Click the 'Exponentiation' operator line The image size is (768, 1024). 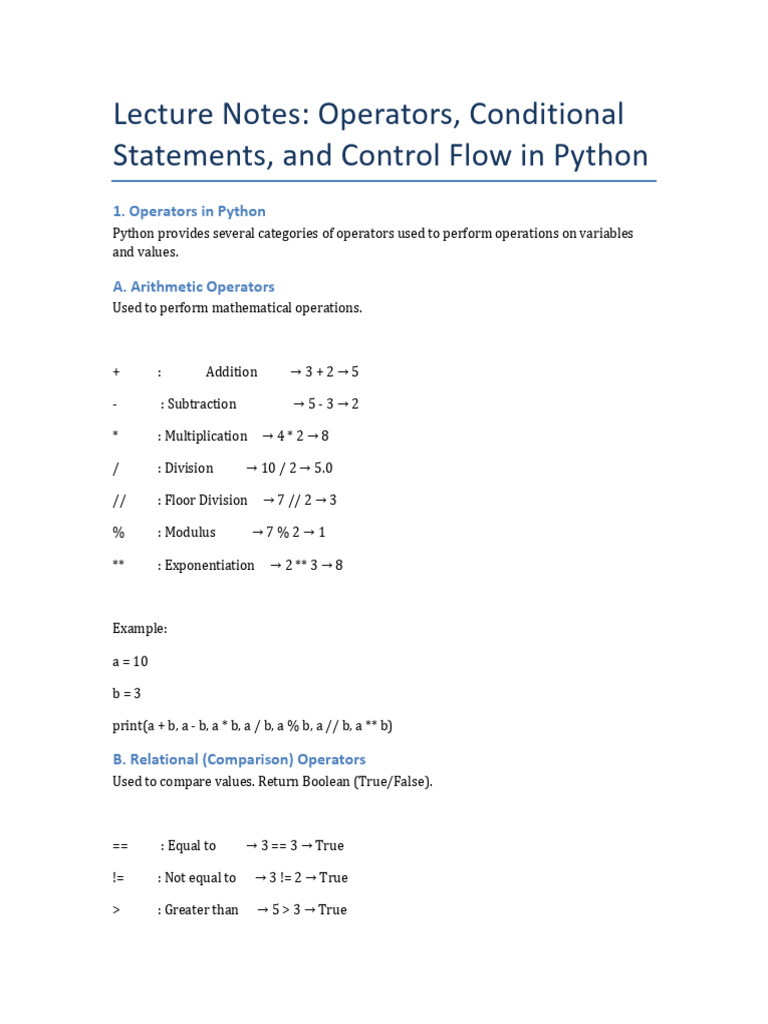[x=209, y=565]
